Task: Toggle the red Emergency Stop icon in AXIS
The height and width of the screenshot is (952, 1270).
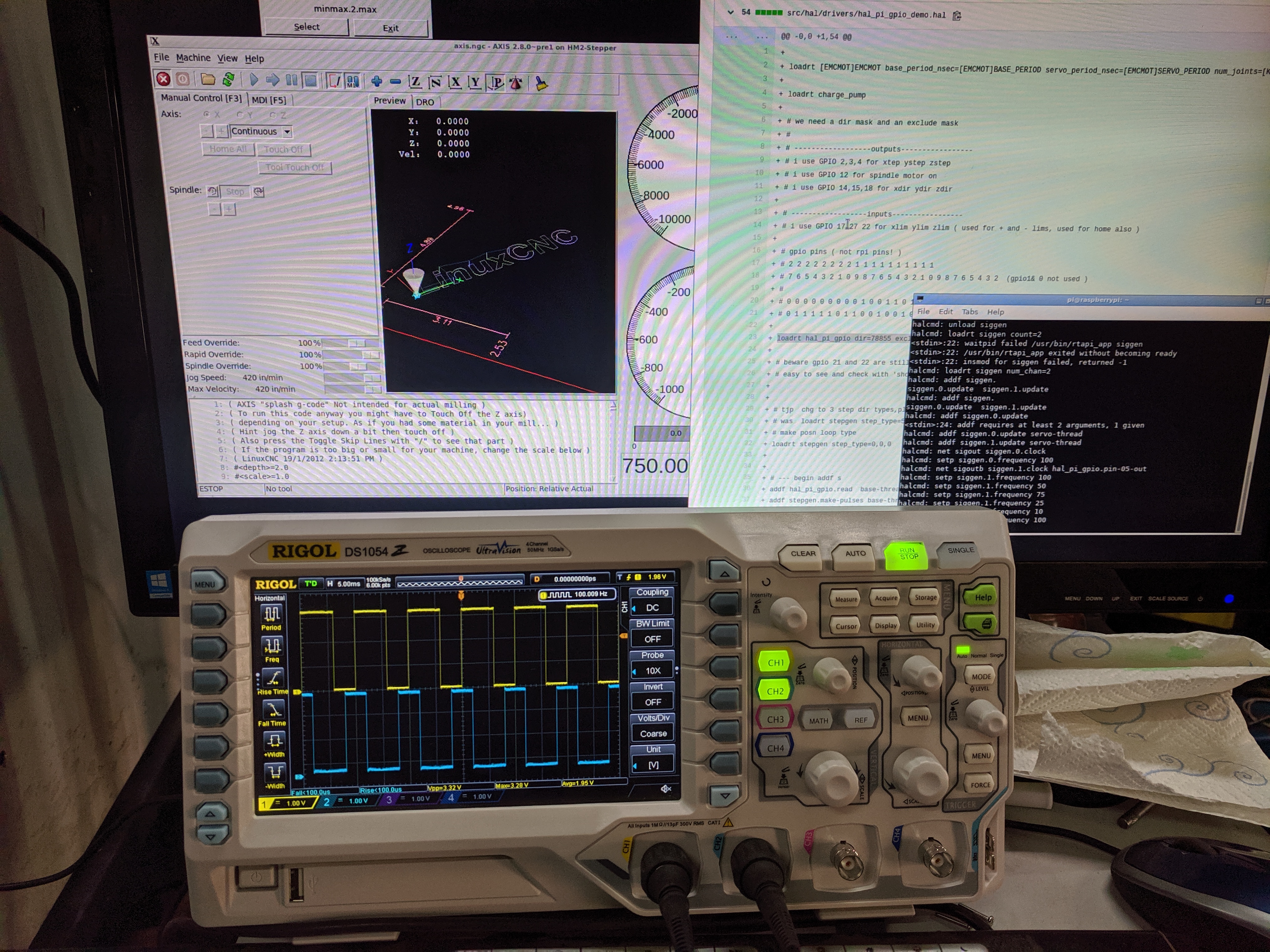Action: [163, 79]
